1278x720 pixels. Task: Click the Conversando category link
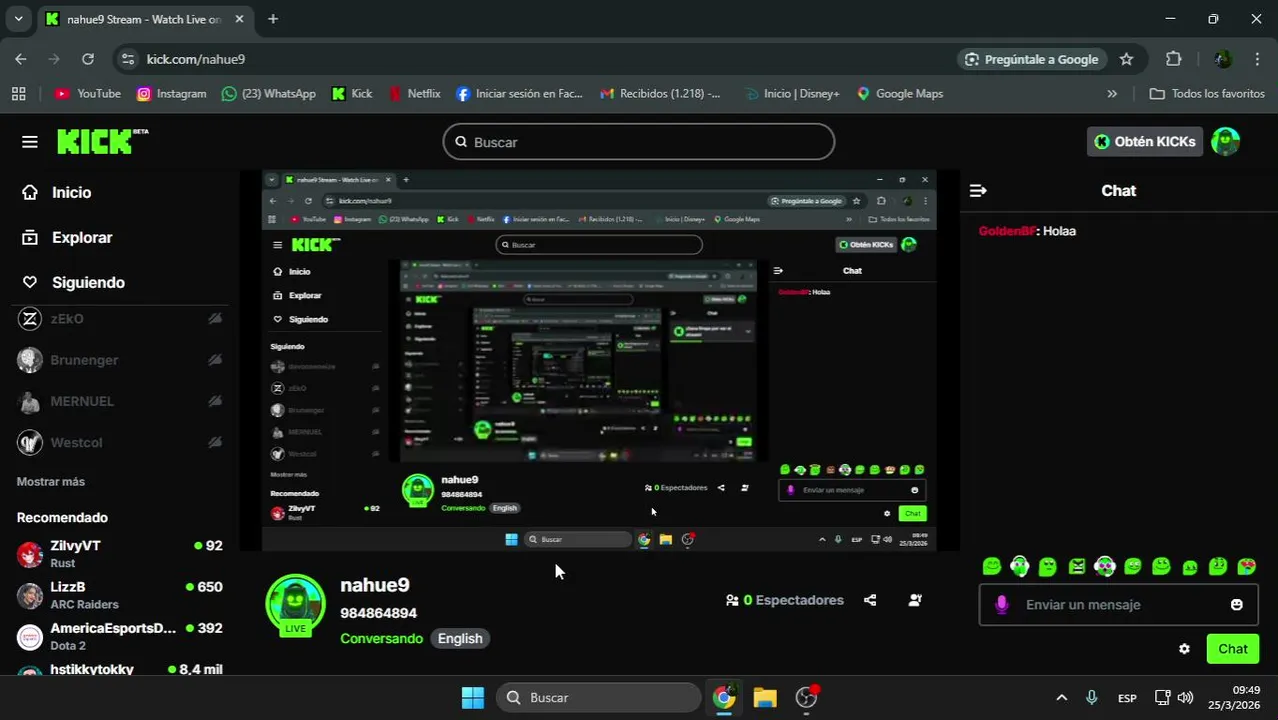381,638
